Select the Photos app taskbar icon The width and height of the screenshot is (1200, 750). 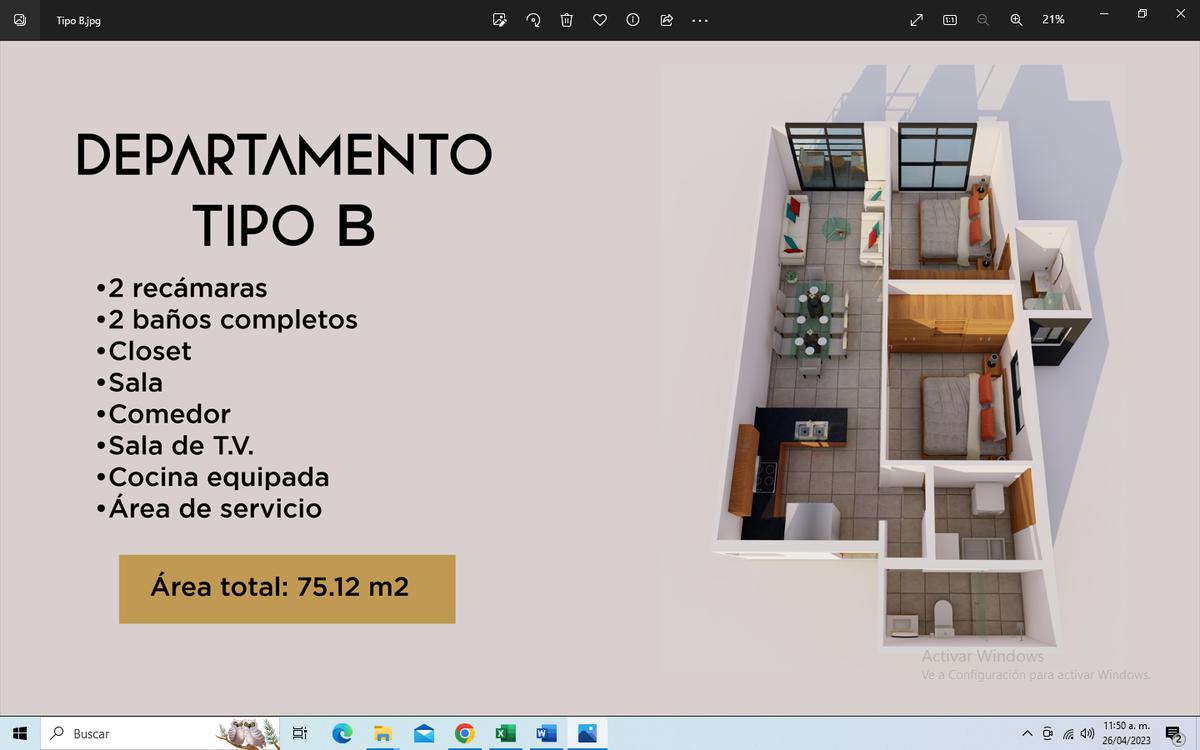click(587, 733)
